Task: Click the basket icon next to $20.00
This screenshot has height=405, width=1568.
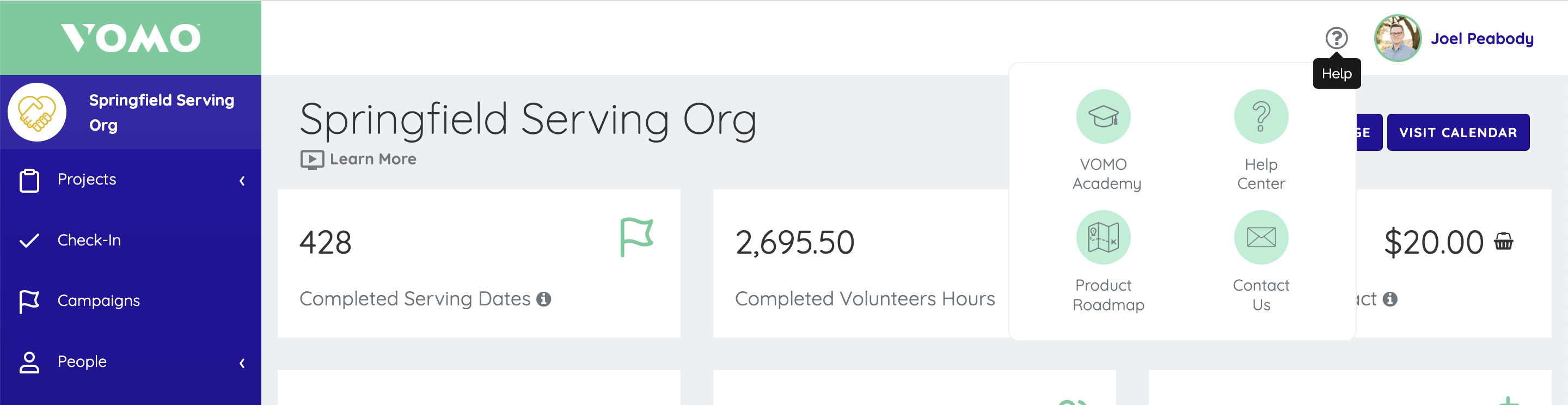Action: [x=1503, y=242]
